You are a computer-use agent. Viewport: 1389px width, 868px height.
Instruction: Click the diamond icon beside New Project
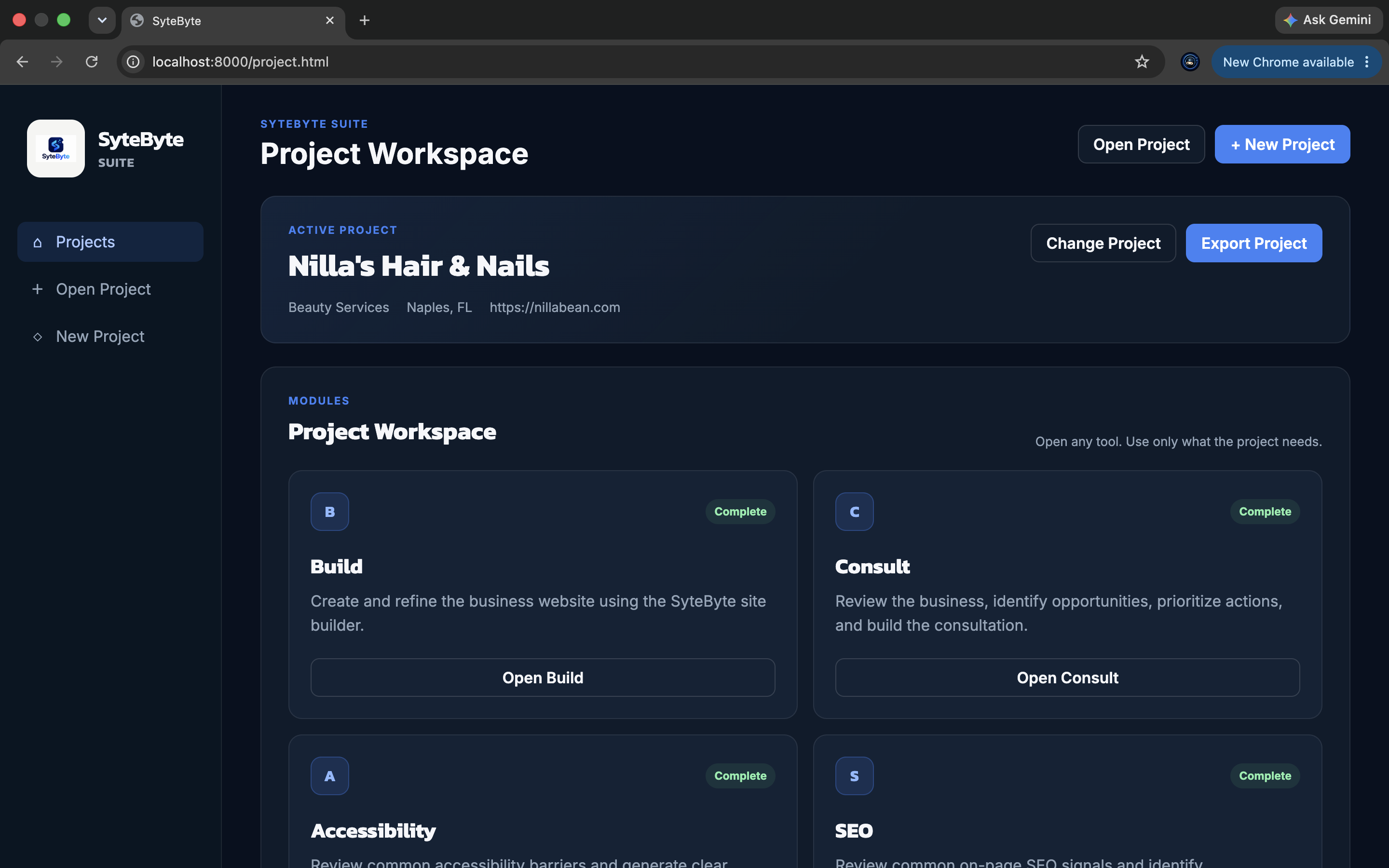click(x=37, y=337)
